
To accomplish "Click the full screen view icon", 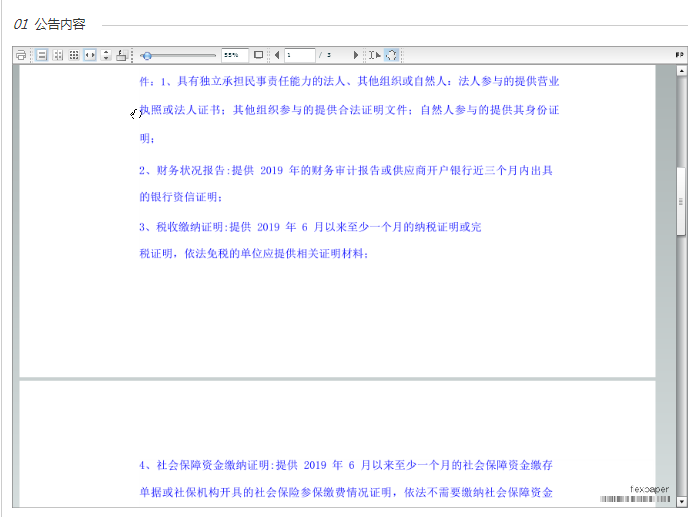I will (x=258, y=55).
